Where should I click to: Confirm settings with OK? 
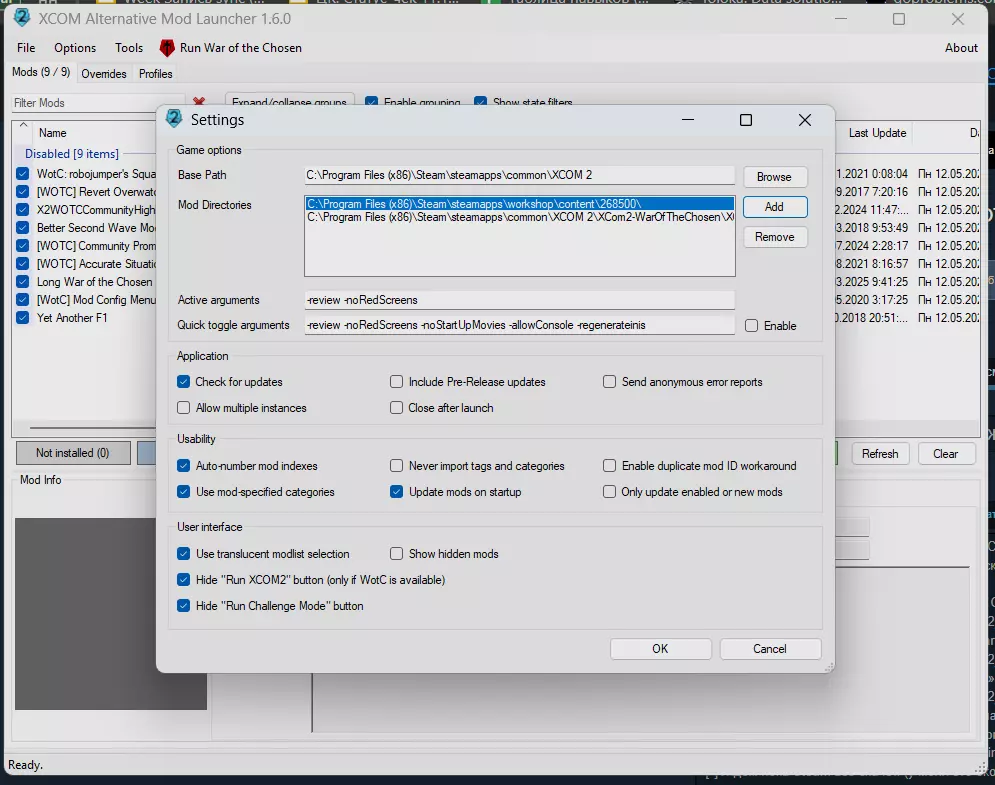(x=660, y=649)
